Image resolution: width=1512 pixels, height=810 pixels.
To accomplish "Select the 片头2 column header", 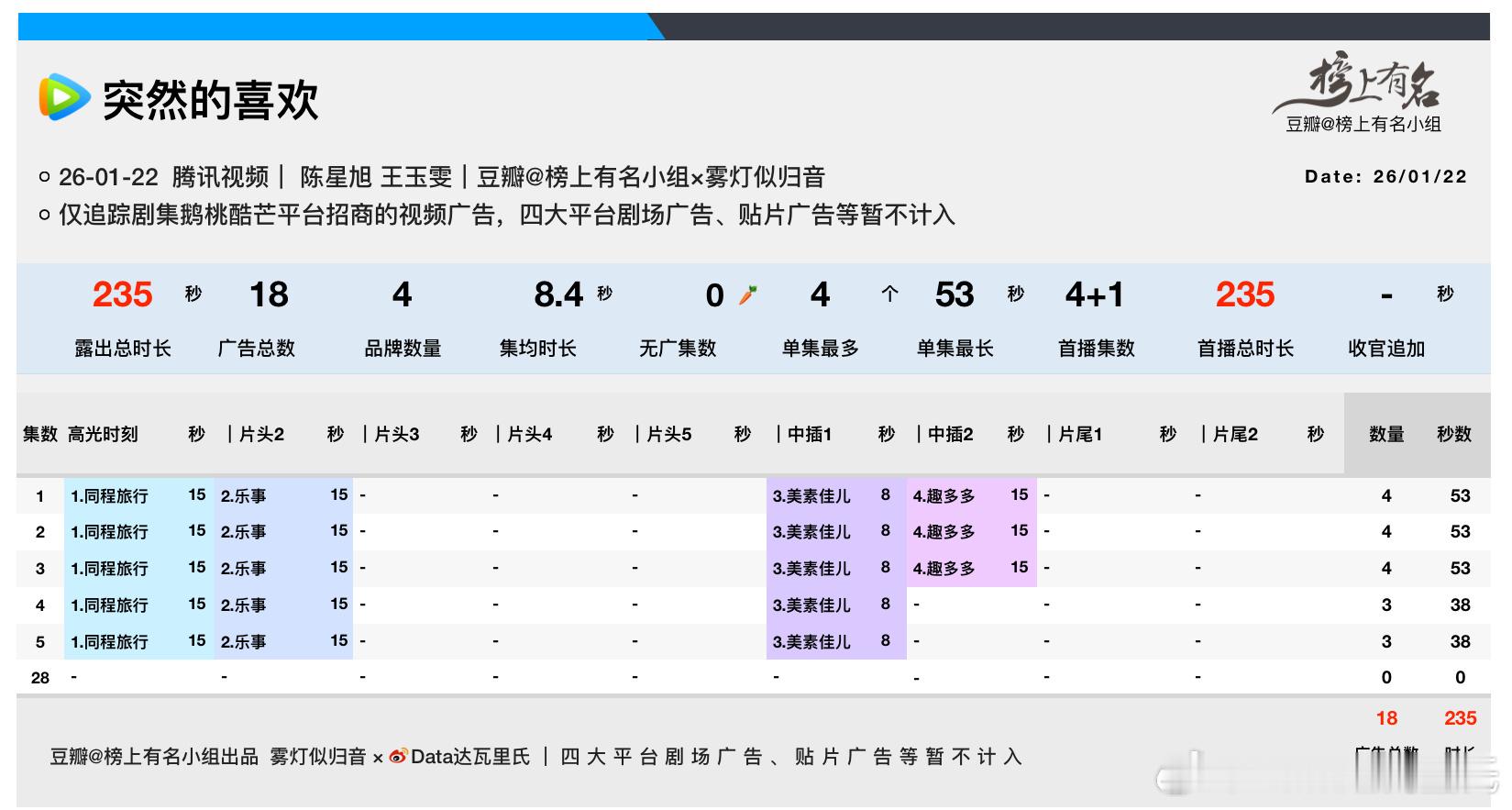I will [x=261, y=434].
